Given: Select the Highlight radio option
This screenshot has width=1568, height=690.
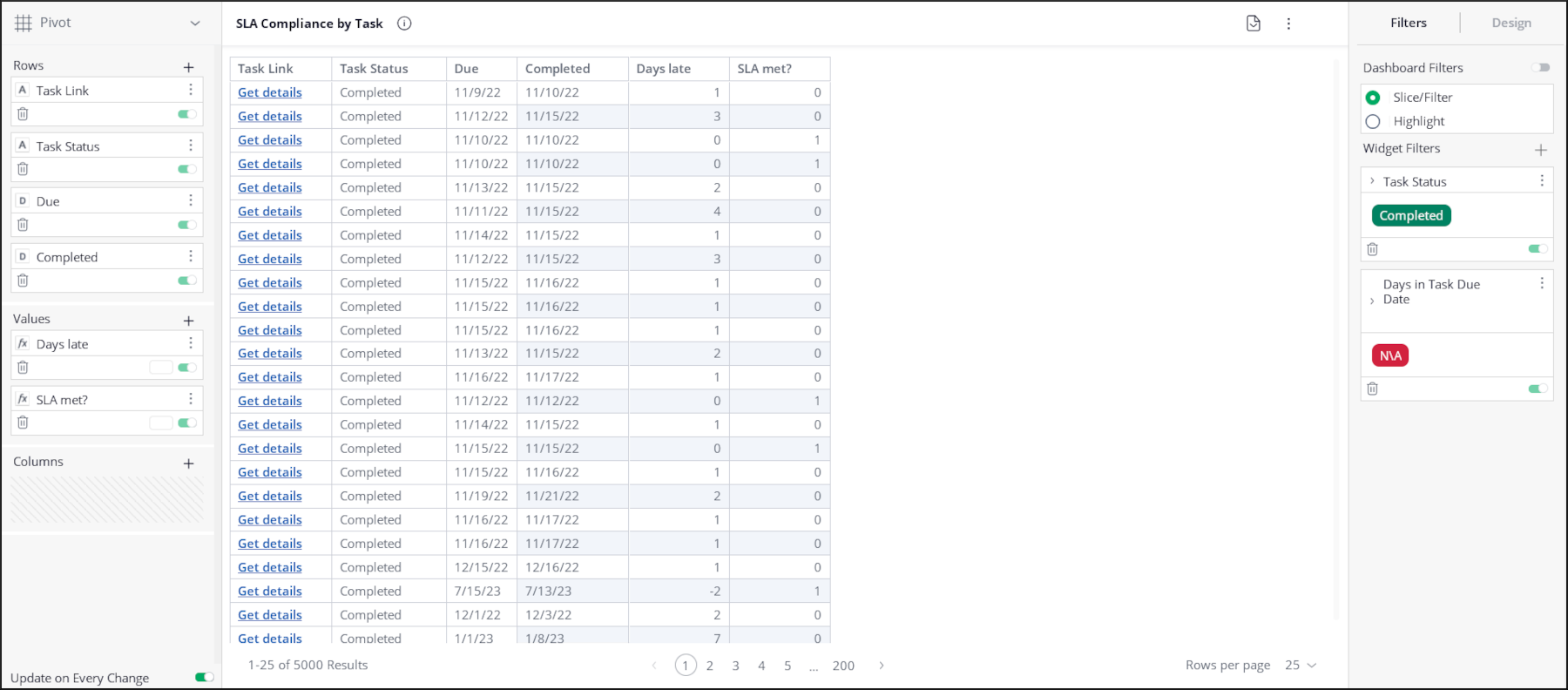Looking at the screenshot, I should point(1373,121).
